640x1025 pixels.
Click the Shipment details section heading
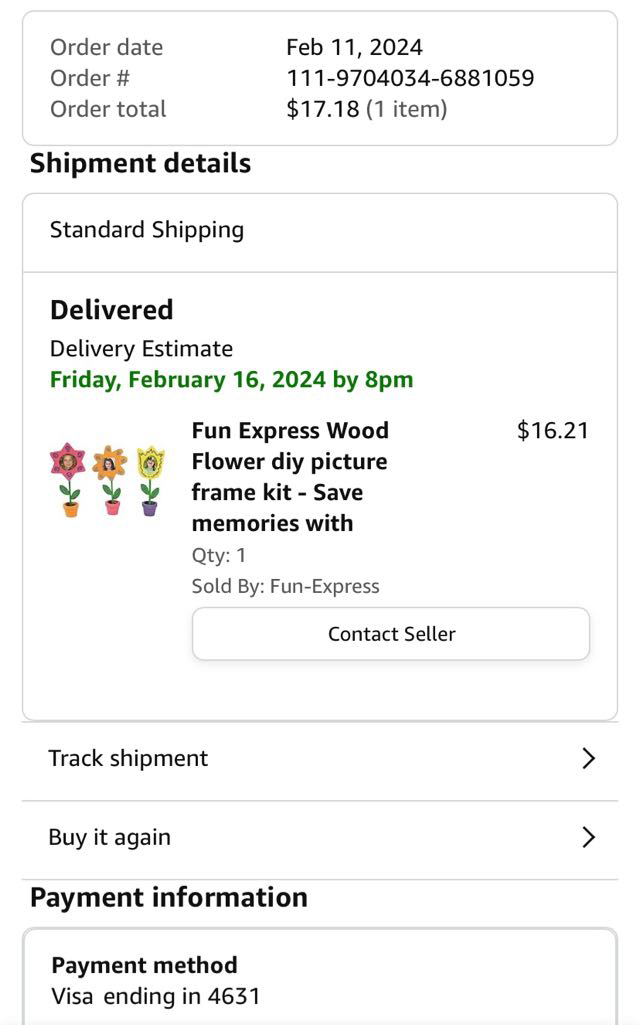pos(140,164)
